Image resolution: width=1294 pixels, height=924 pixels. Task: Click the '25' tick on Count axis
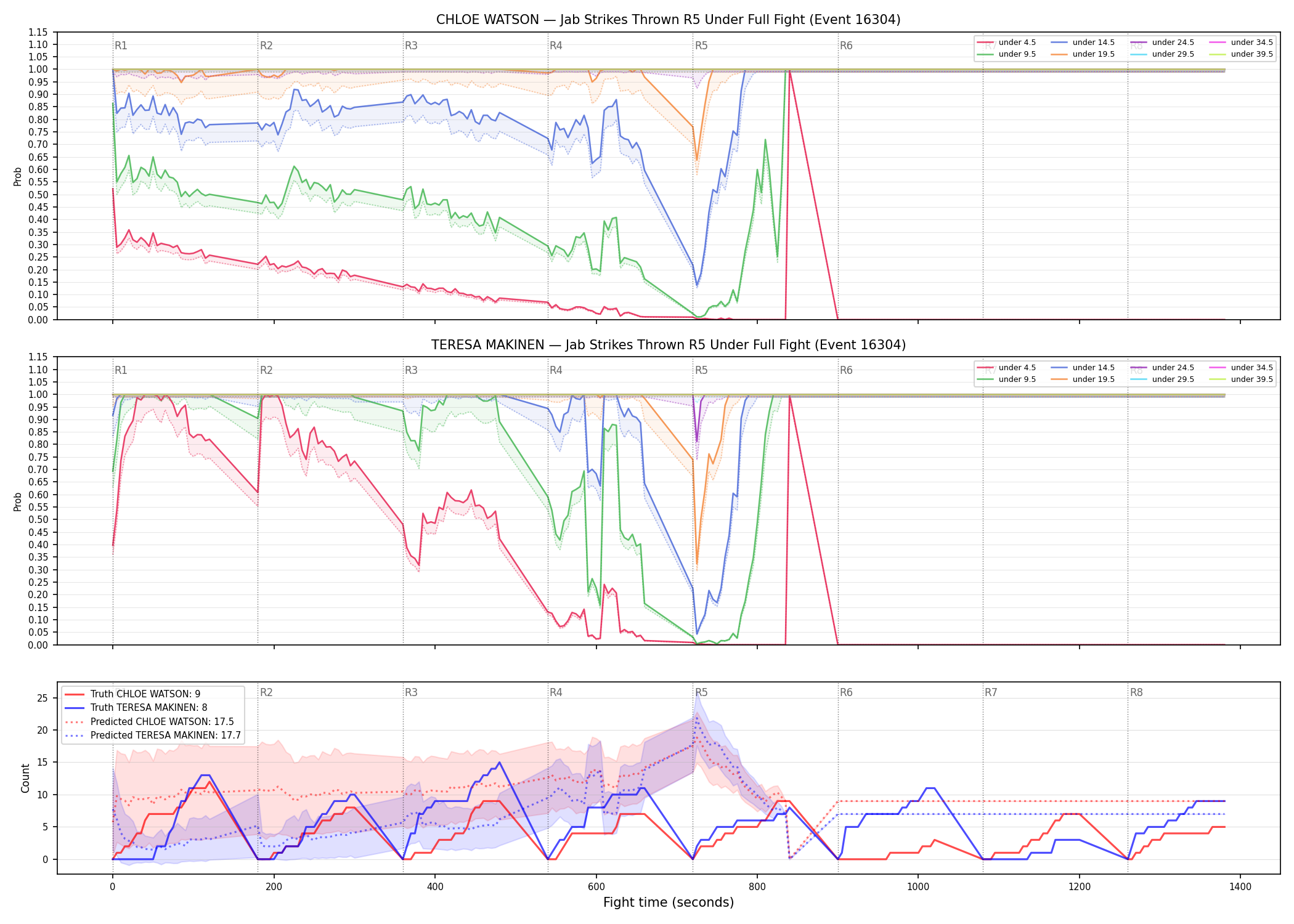pos(43,699)
